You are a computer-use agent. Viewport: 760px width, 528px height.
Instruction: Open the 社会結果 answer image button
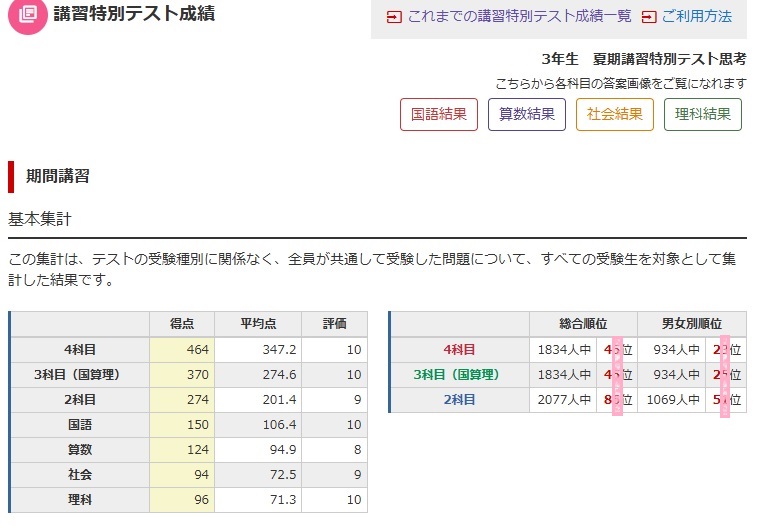[x=615, y=114]
